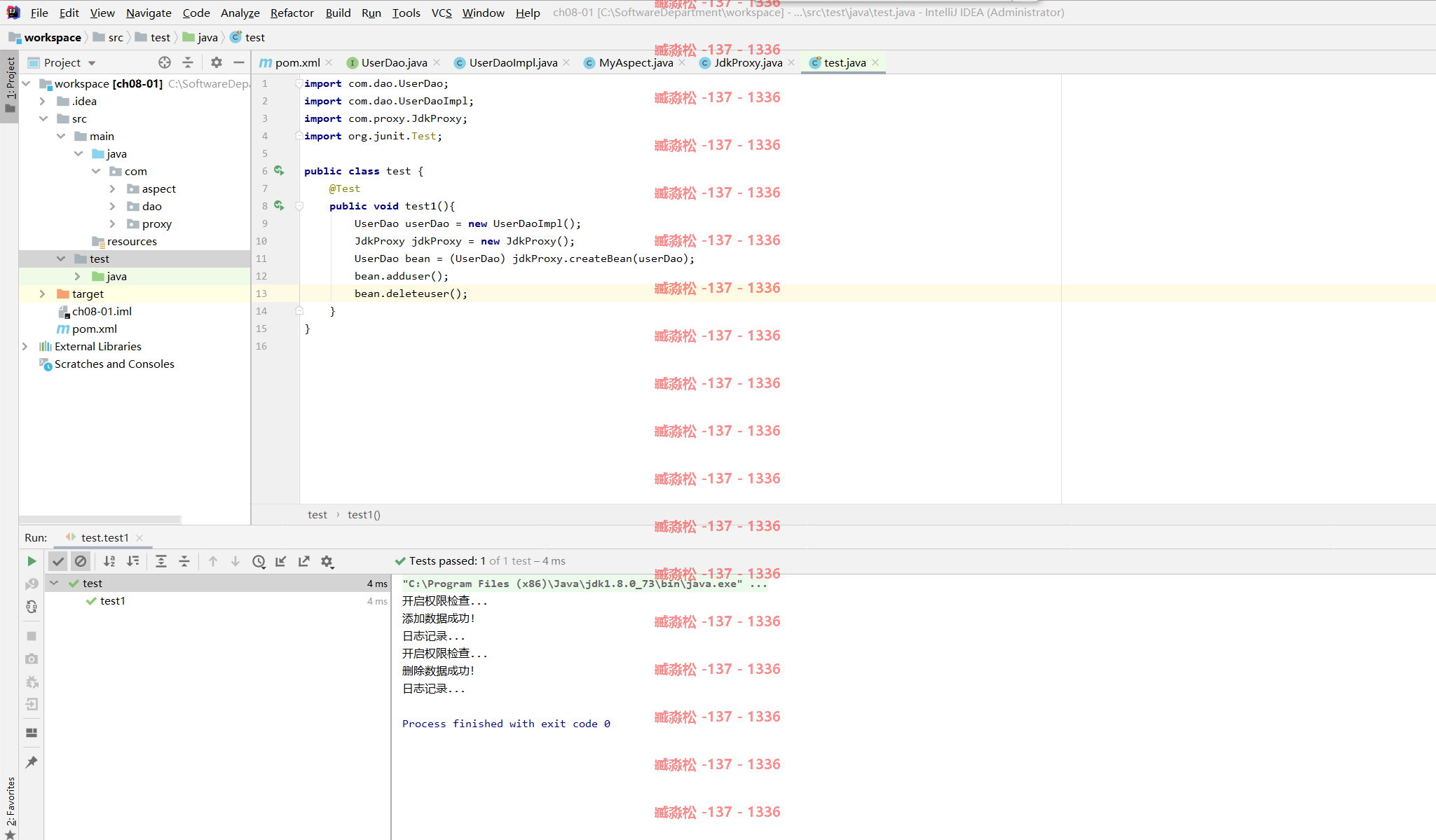Image resolution: width=1436 pixels, height=840 pixels.
Task: Click the java.exe command line in console
Action: click(584, 584)
